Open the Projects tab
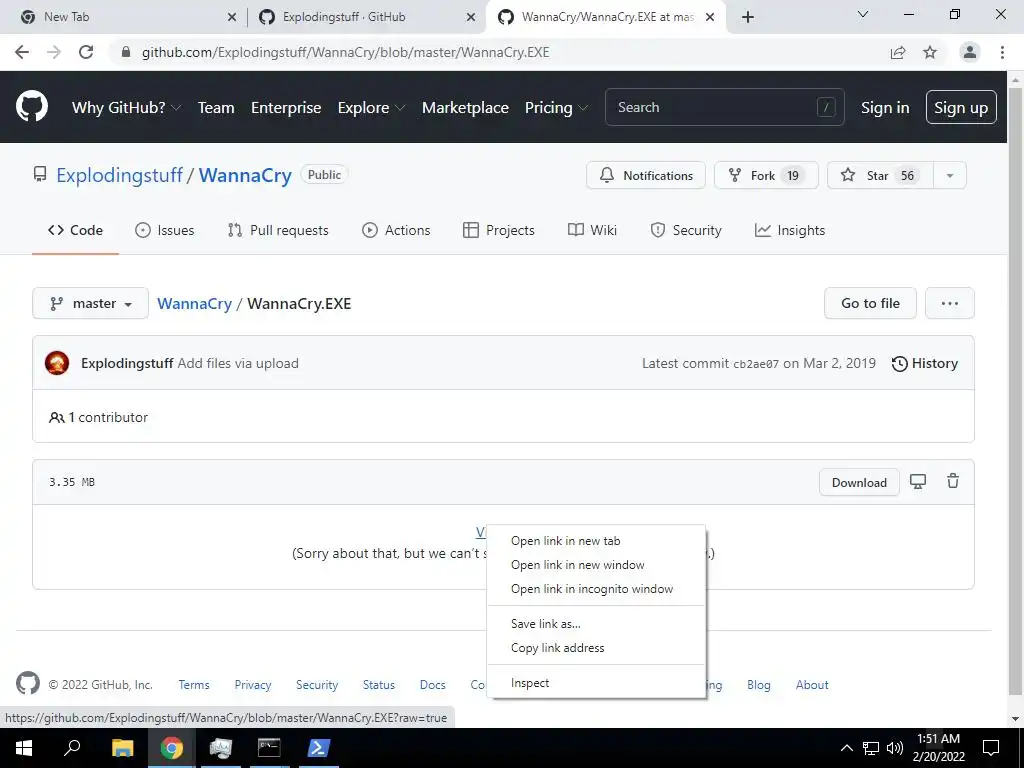The width and height of the screenshot is (1024, 768). pos(499,230)
